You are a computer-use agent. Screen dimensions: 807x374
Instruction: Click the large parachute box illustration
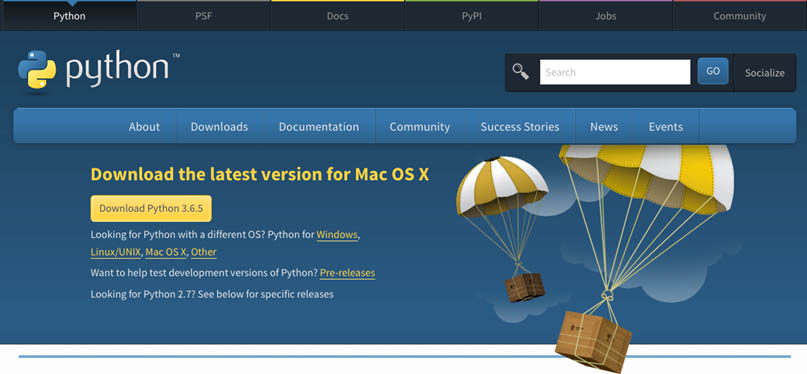pos(647,257)
